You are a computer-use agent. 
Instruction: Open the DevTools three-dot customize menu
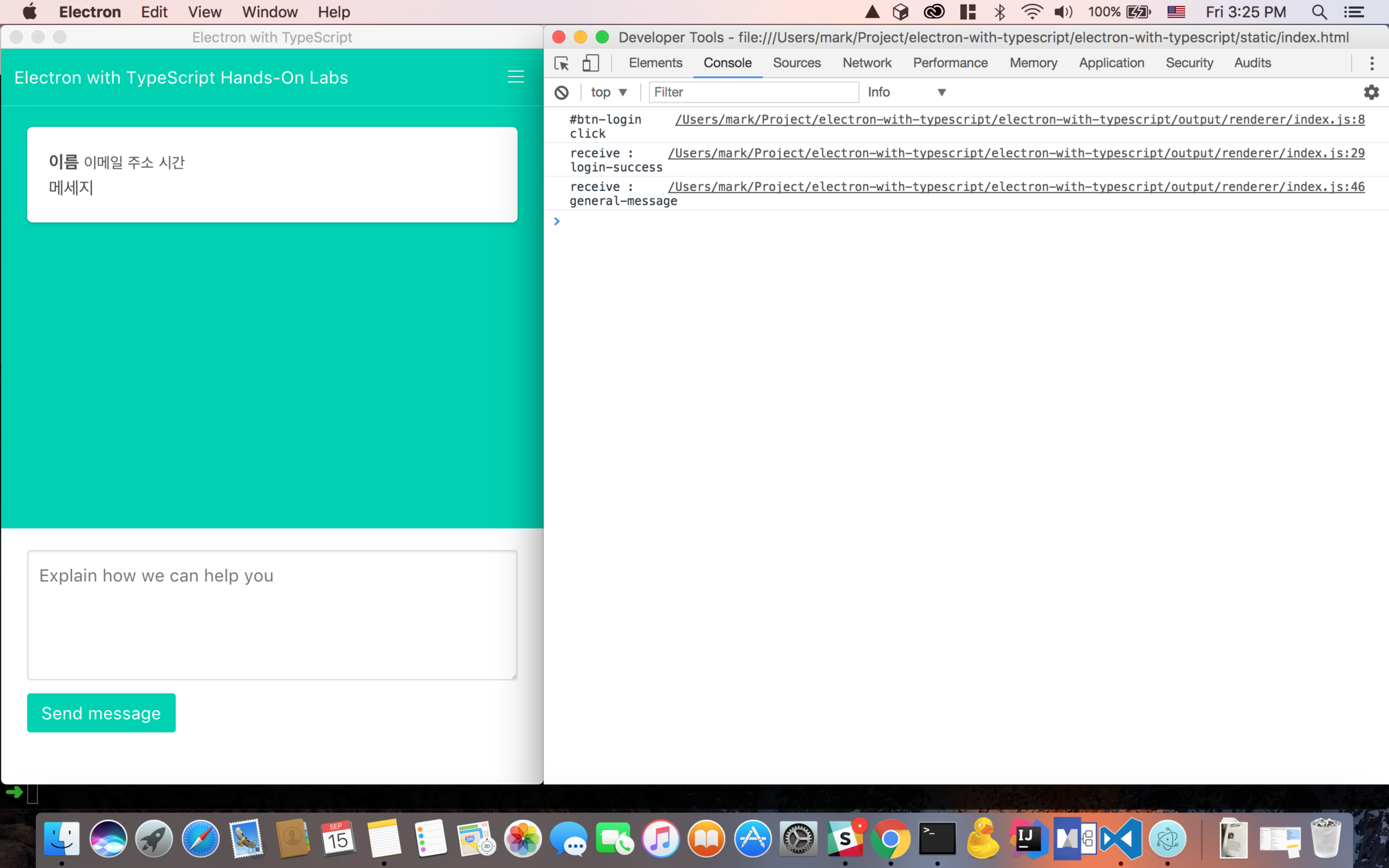pyautogui.click(x=1372, y=63)
